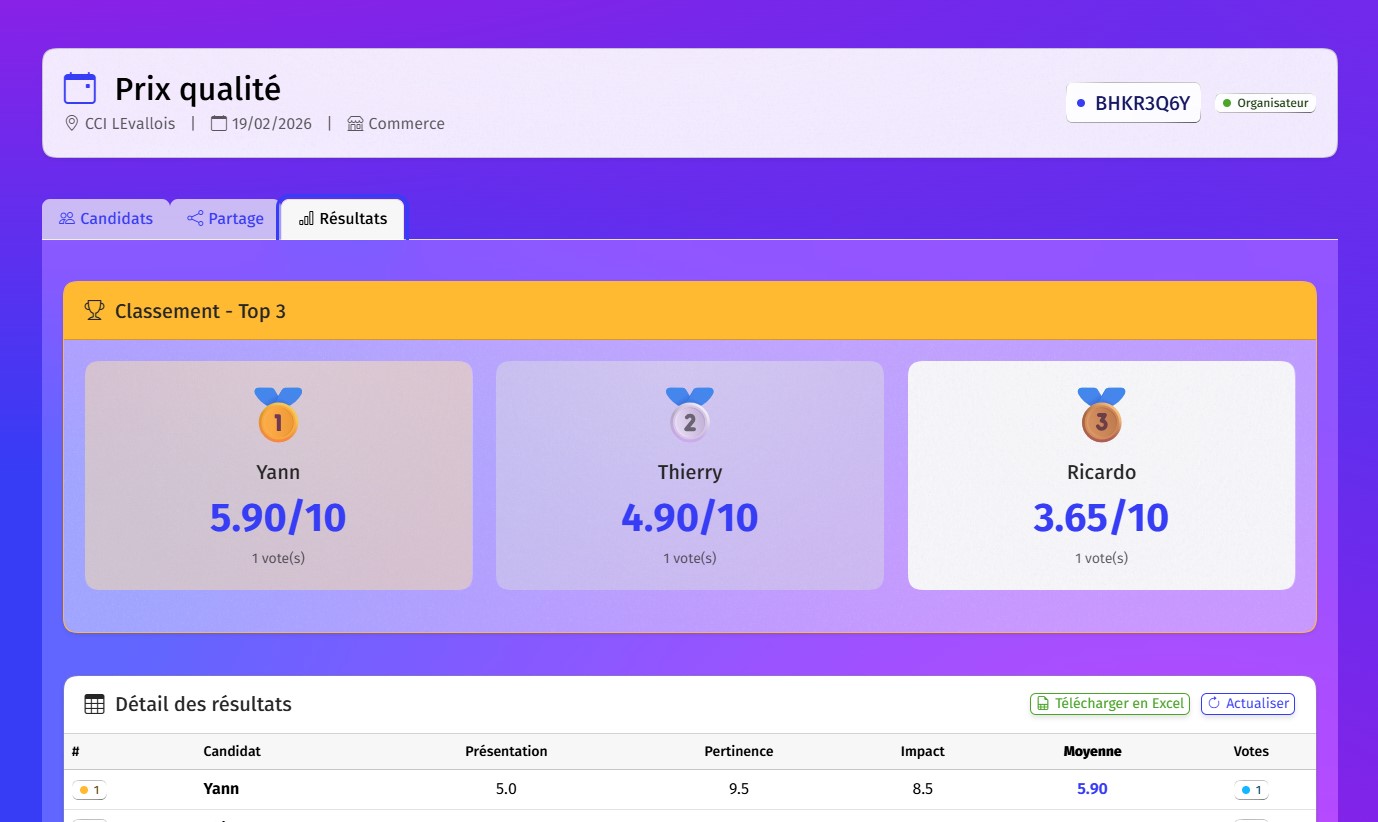Select Yann's first-place ranking card

(x=278, y=475)
